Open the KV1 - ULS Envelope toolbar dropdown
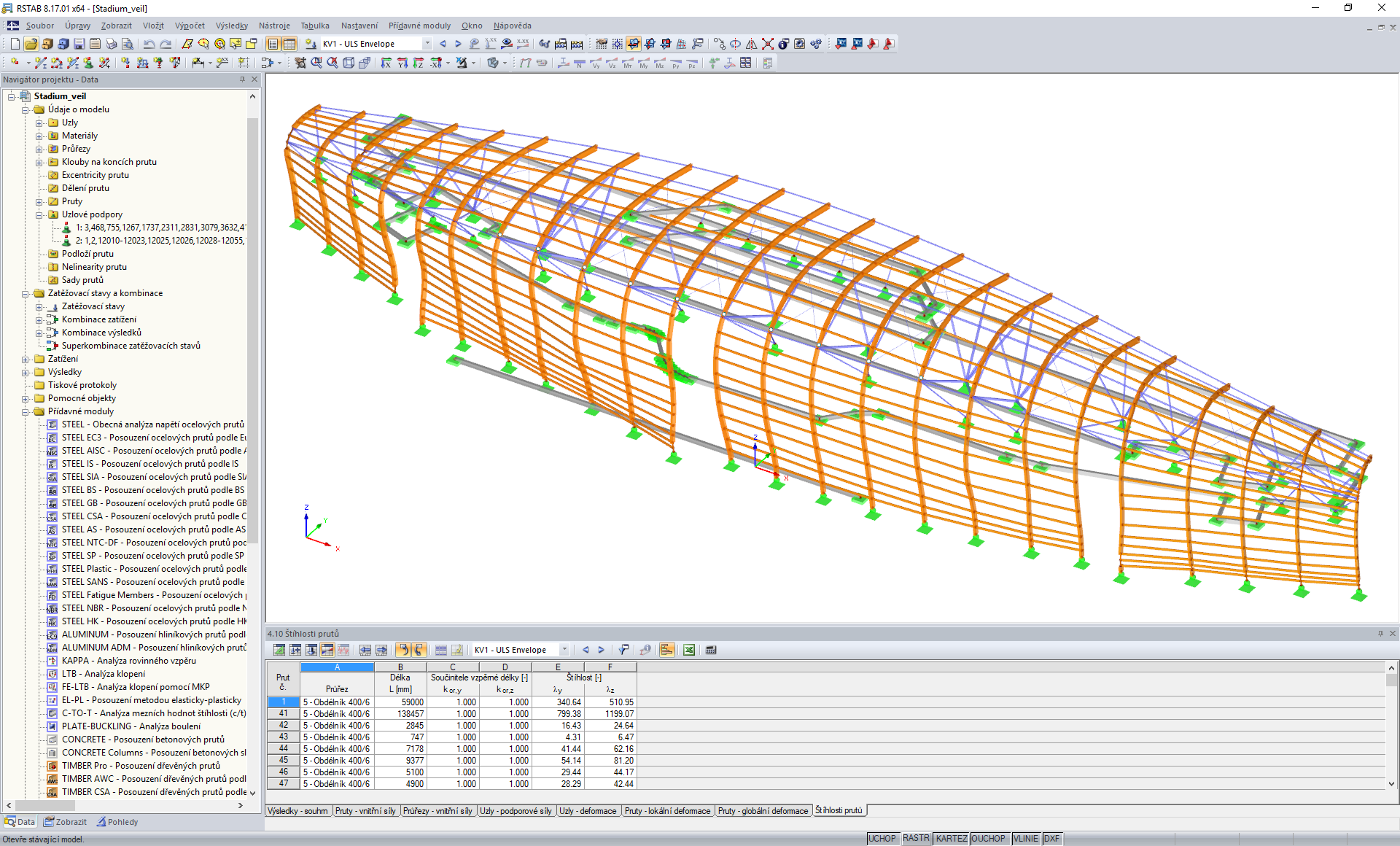 coord(427,44)
